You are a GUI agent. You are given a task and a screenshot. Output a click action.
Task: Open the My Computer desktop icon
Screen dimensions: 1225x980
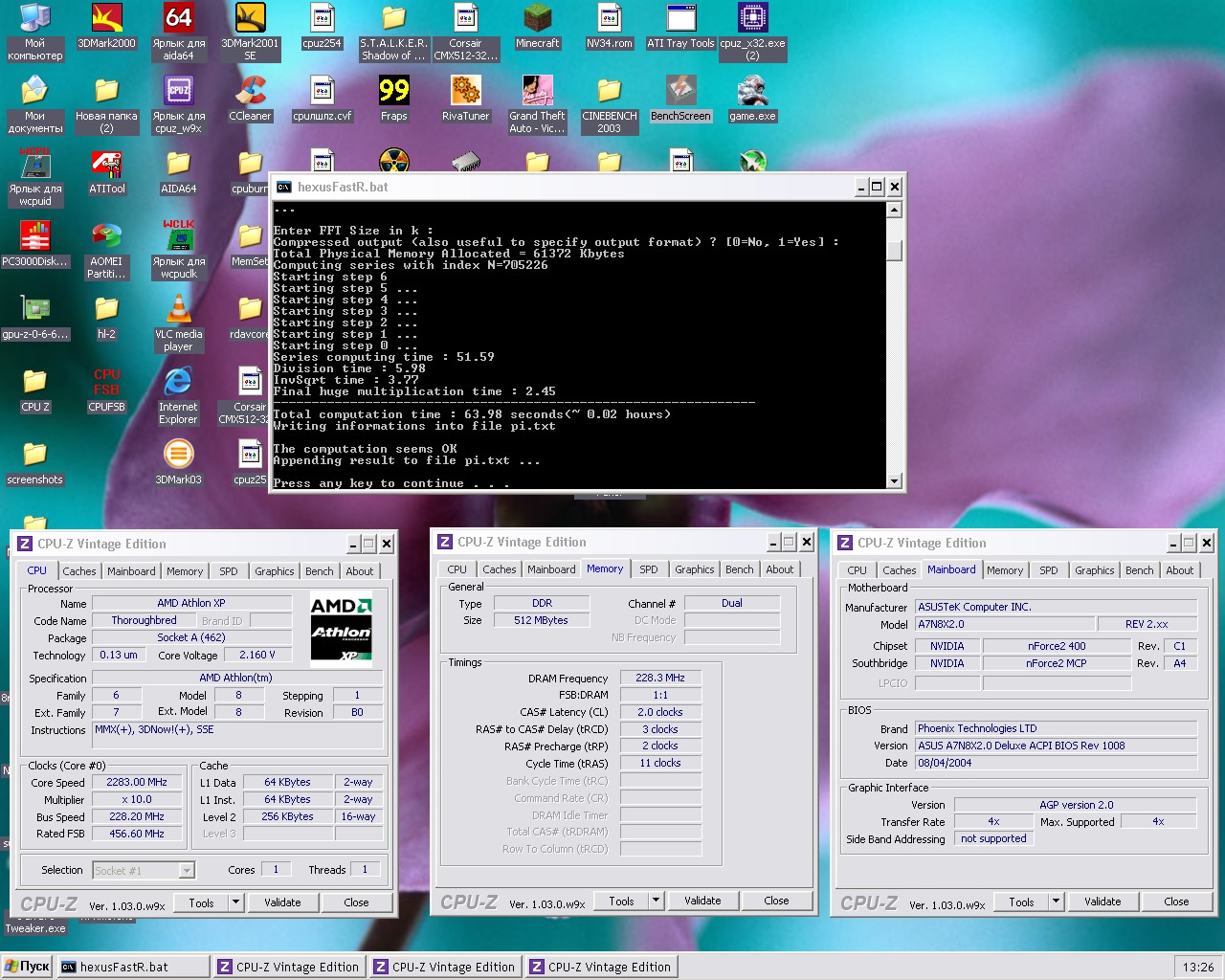34,32
